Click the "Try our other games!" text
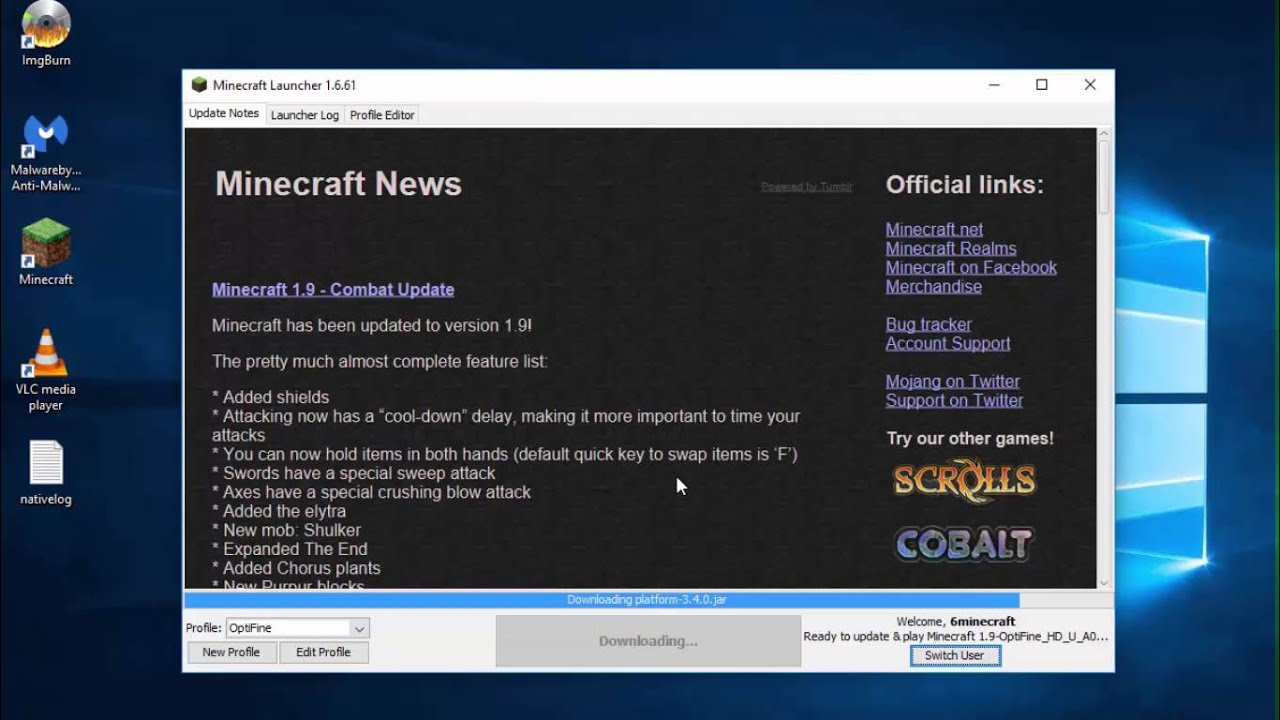Screen dimensions: 1280x720 970,438
